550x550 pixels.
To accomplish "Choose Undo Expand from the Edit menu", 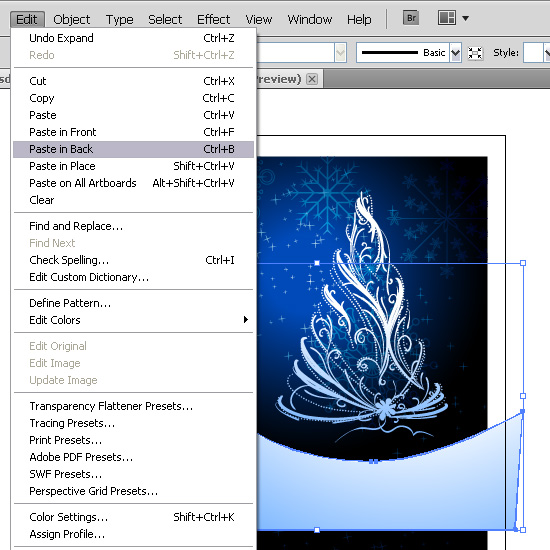I will 133,38.
